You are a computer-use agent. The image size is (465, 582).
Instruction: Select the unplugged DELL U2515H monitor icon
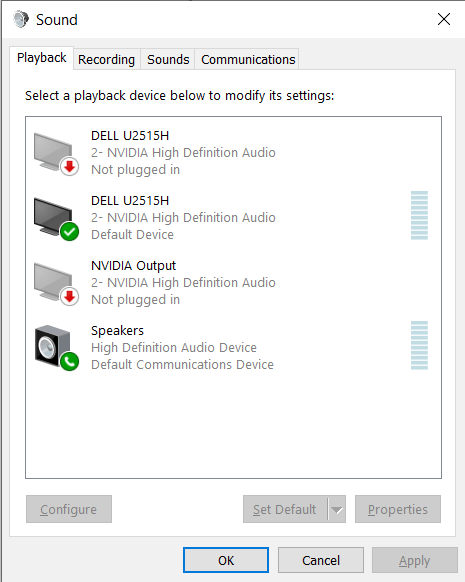click(x=55, y=153)
